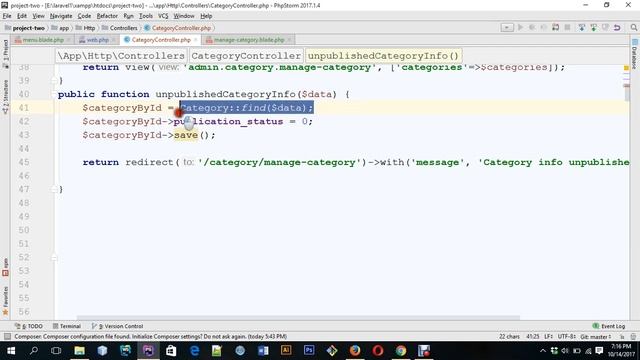The height and width of the screenshot is (360, 640).
Task: Click the PHP debug listener icon
Action: (x=556, y=28)
